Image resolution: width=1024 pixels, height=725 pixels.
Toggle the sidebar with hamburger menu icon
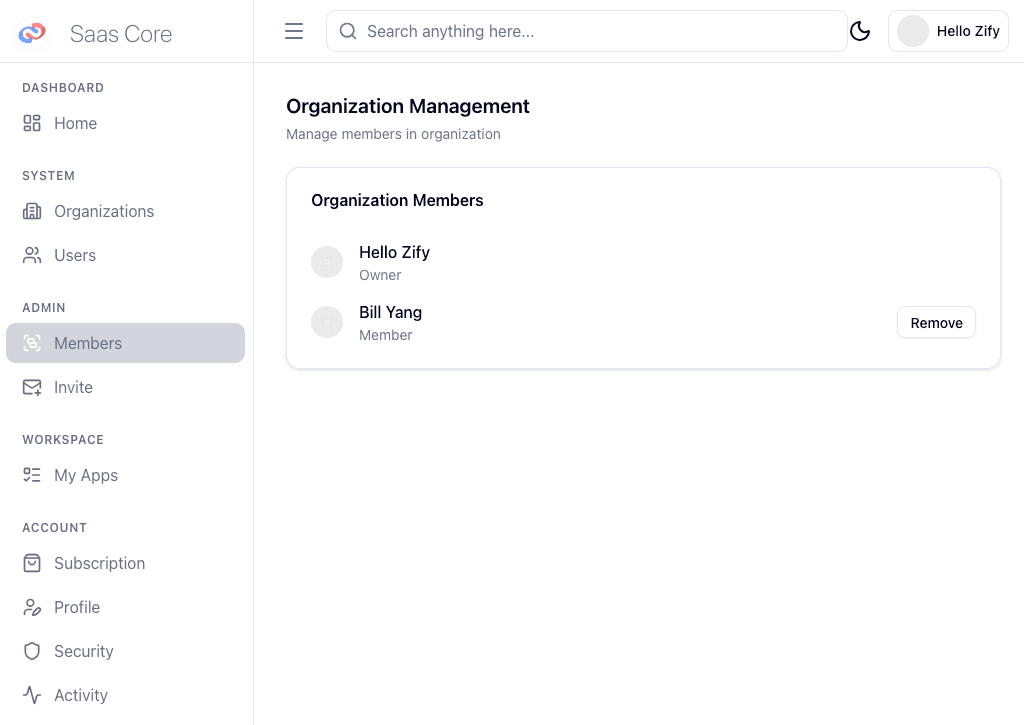coord(294,31)
